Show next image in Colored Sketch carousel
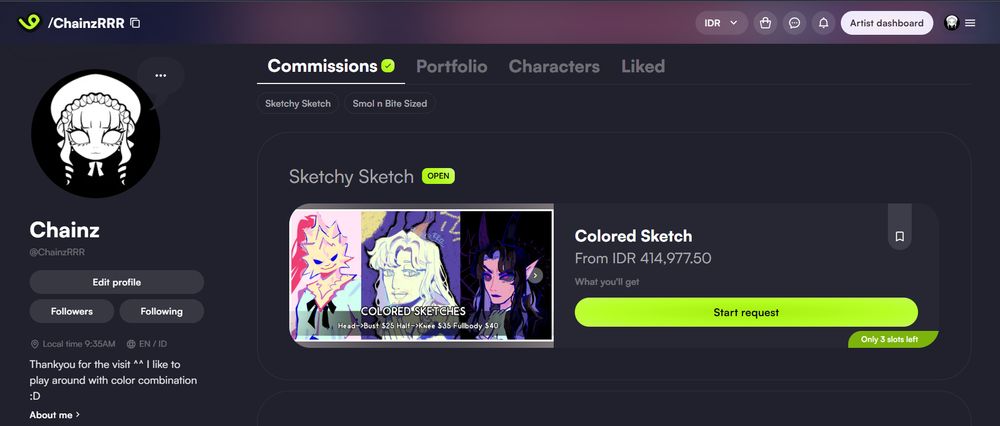Image resolution: width=1000 pixels, height=426 pixels. point(535,275)
